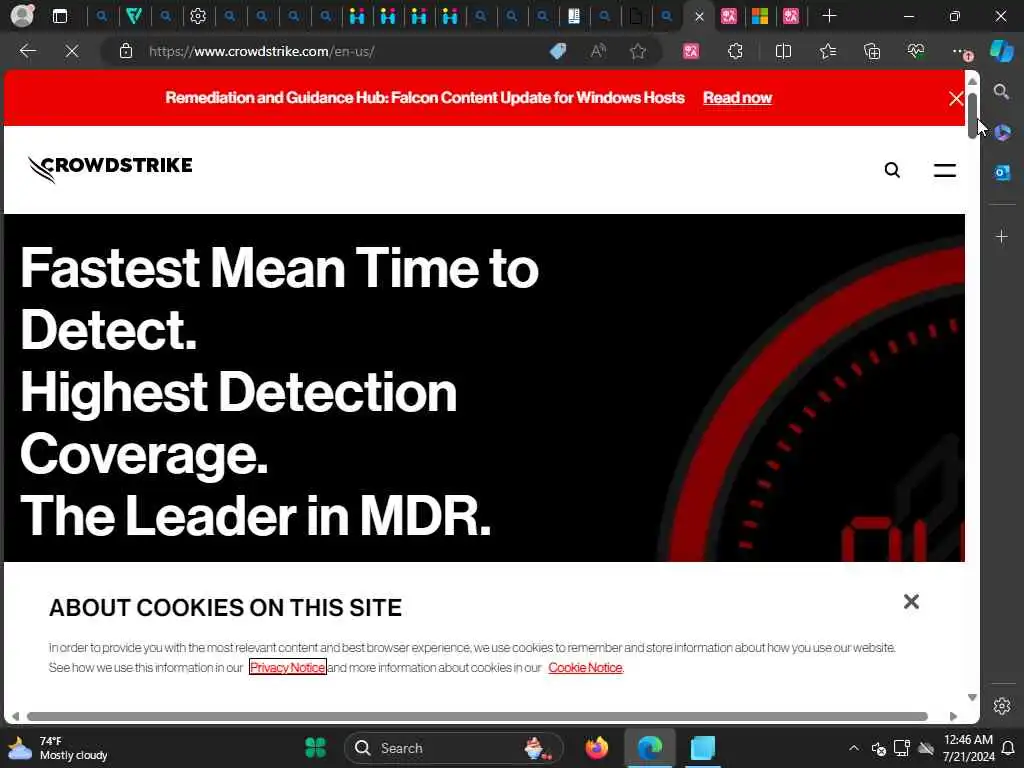The width and height of the screenshot is (1024, 768).
Task: Launch Copilot from the toolbar
Action: [1001, 51]
